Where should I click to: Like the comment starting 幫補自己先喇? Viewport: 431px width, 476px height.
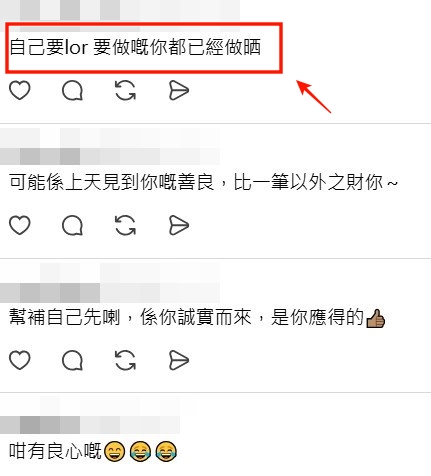click(20, 360)
